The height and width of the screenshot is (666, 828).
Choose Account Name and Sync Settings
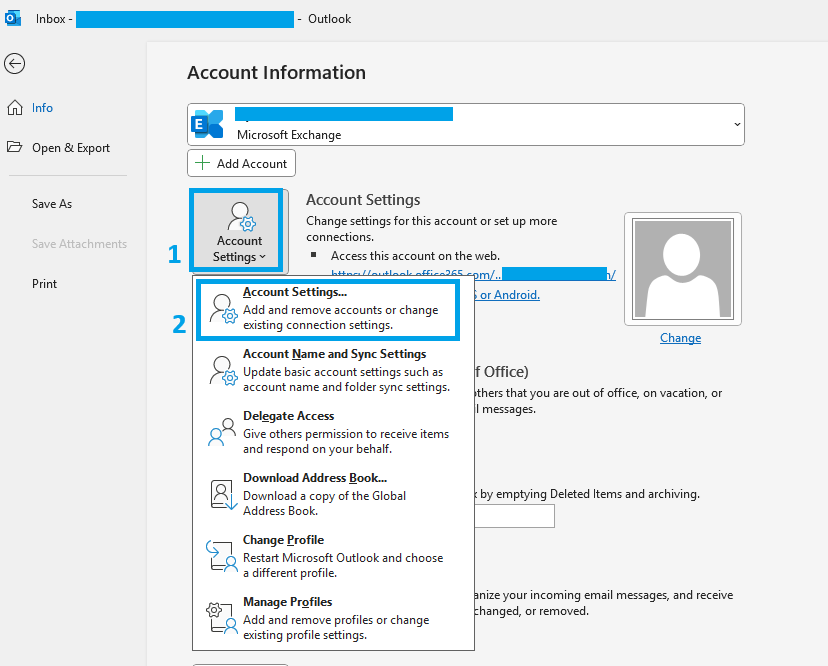click(333, 370)
